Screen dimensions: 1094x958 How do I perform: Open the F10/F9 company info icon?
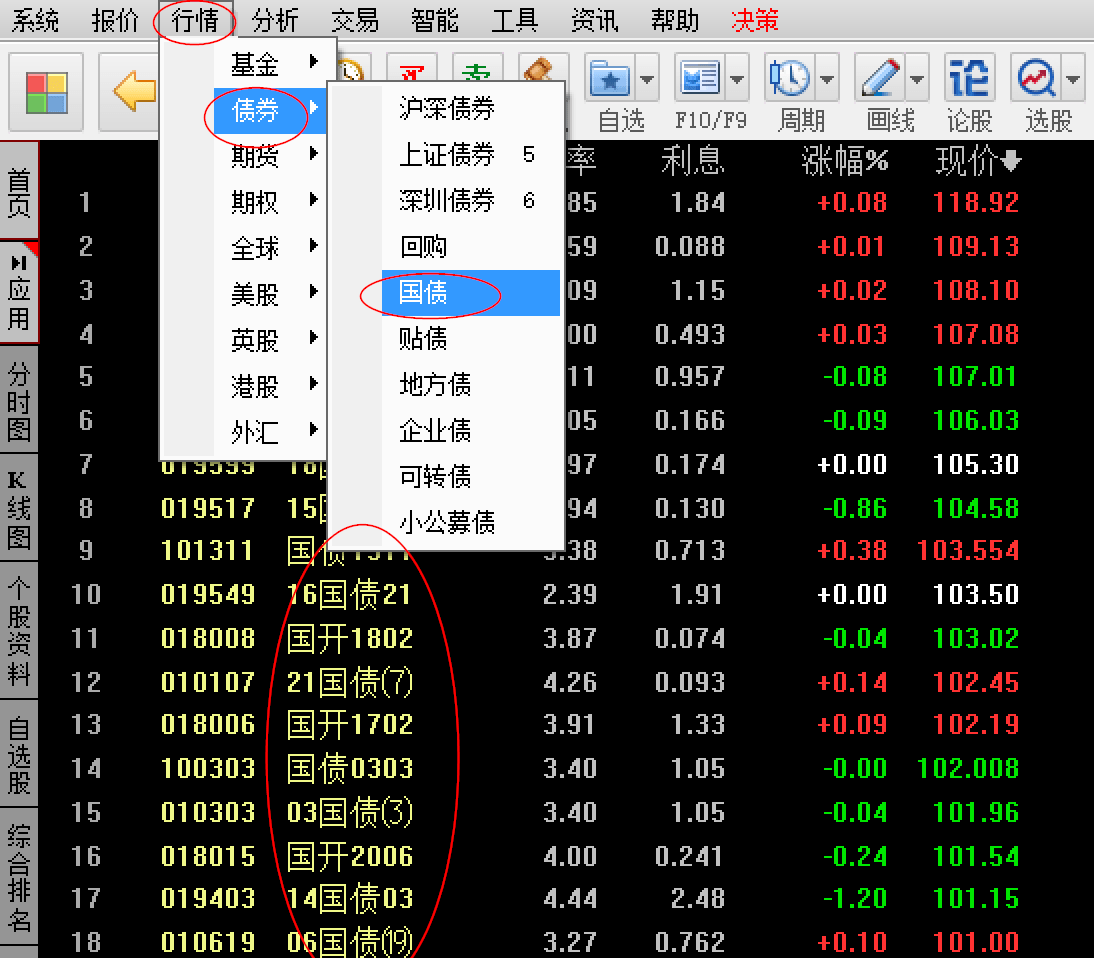click(700, 77)
